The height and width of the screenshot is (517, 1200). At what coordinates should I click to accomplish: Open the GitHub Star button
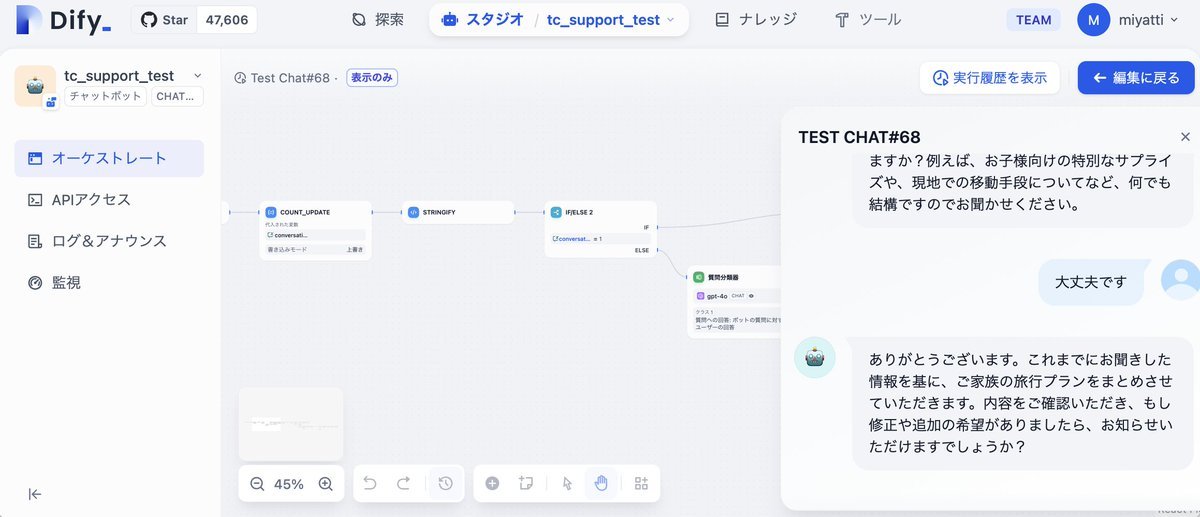[x=164, y=20]
